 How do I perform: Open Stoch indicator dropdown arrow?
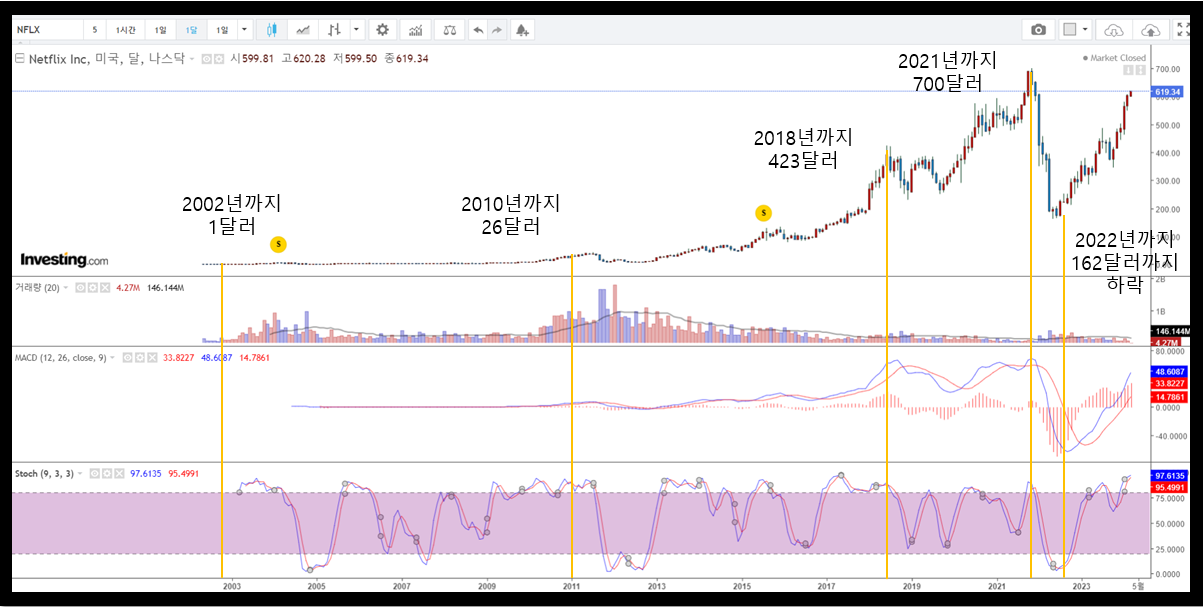coord(80,473)
